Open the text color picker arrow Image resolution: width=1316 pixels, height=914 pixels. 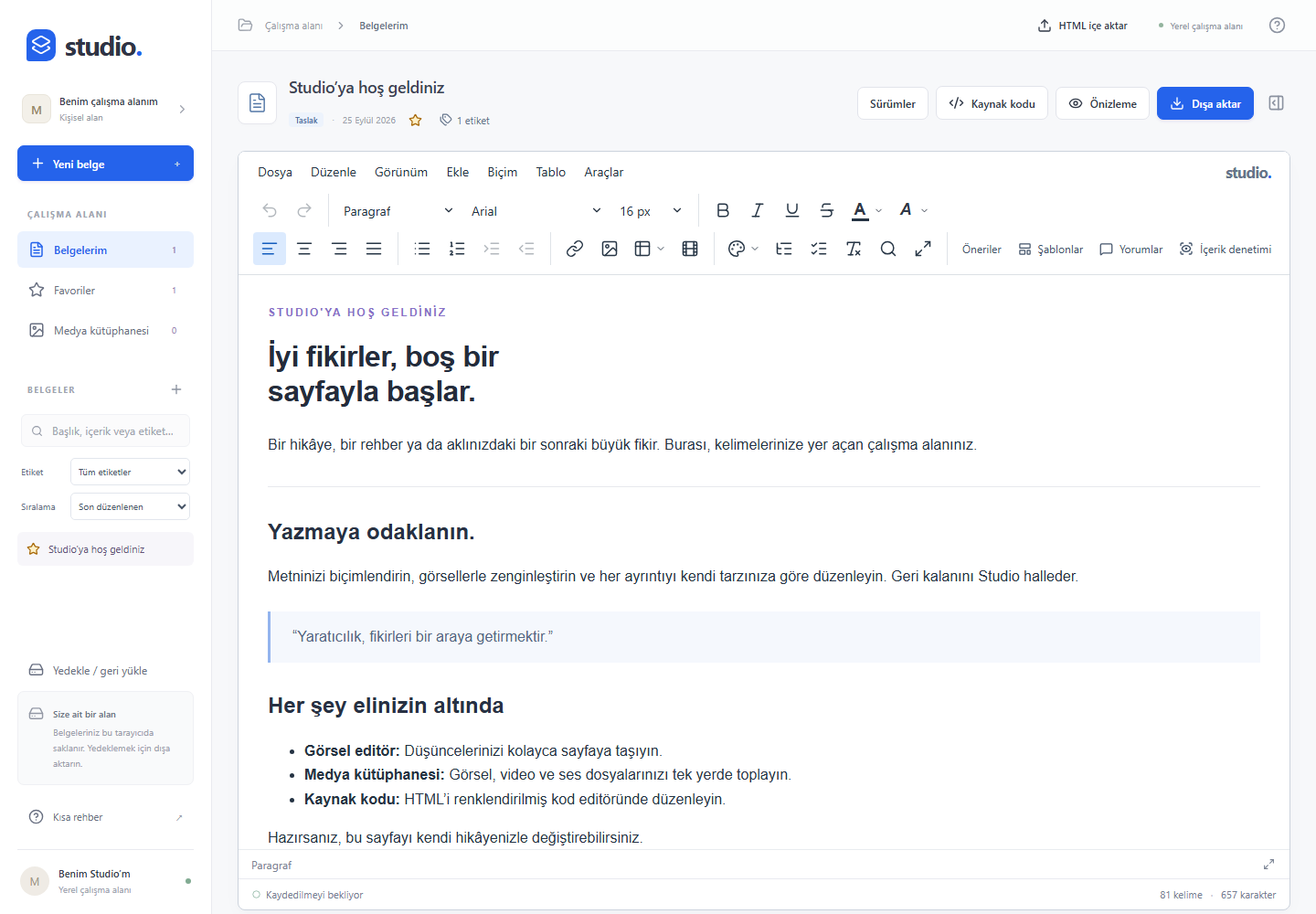coord(879,210)
